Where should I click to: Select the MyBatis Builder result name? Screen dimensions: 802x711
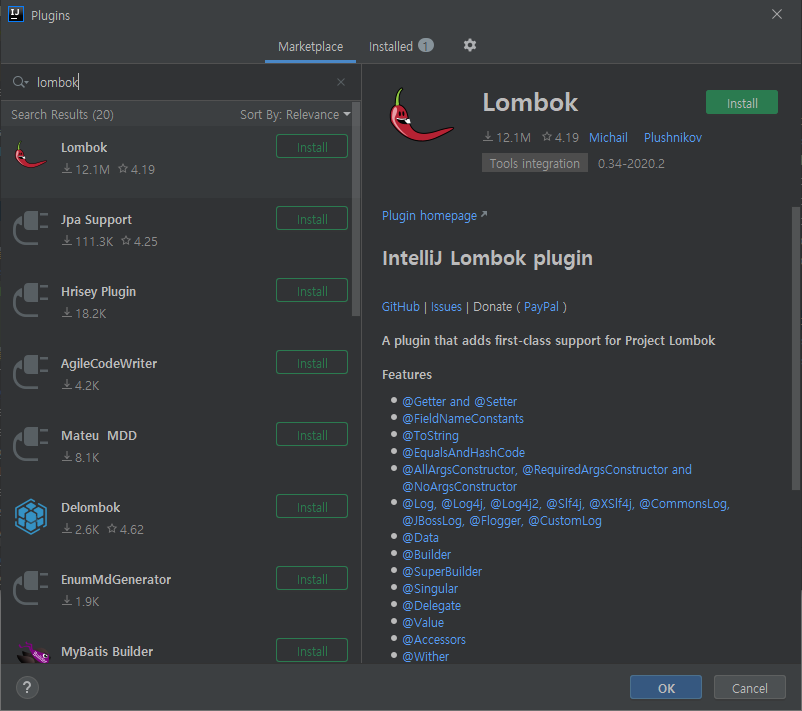[107, 651]
